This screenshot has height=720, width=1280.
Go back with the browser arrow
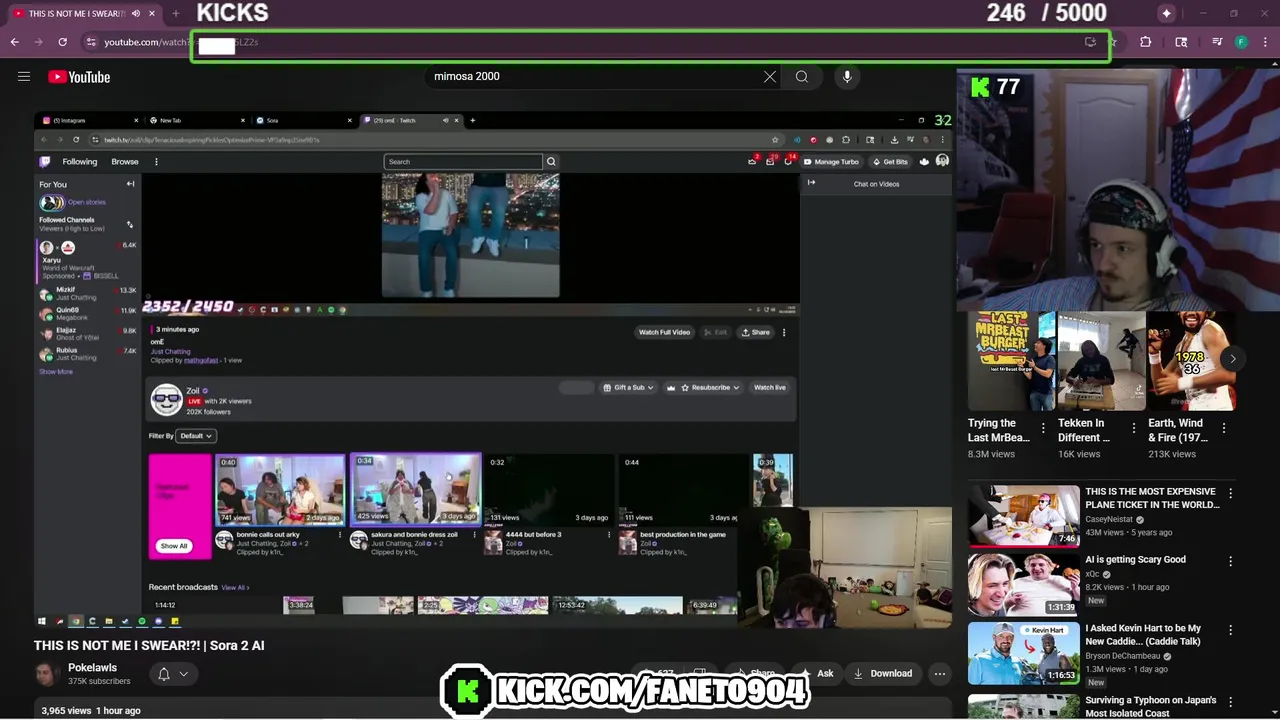(x=14, y=42)
